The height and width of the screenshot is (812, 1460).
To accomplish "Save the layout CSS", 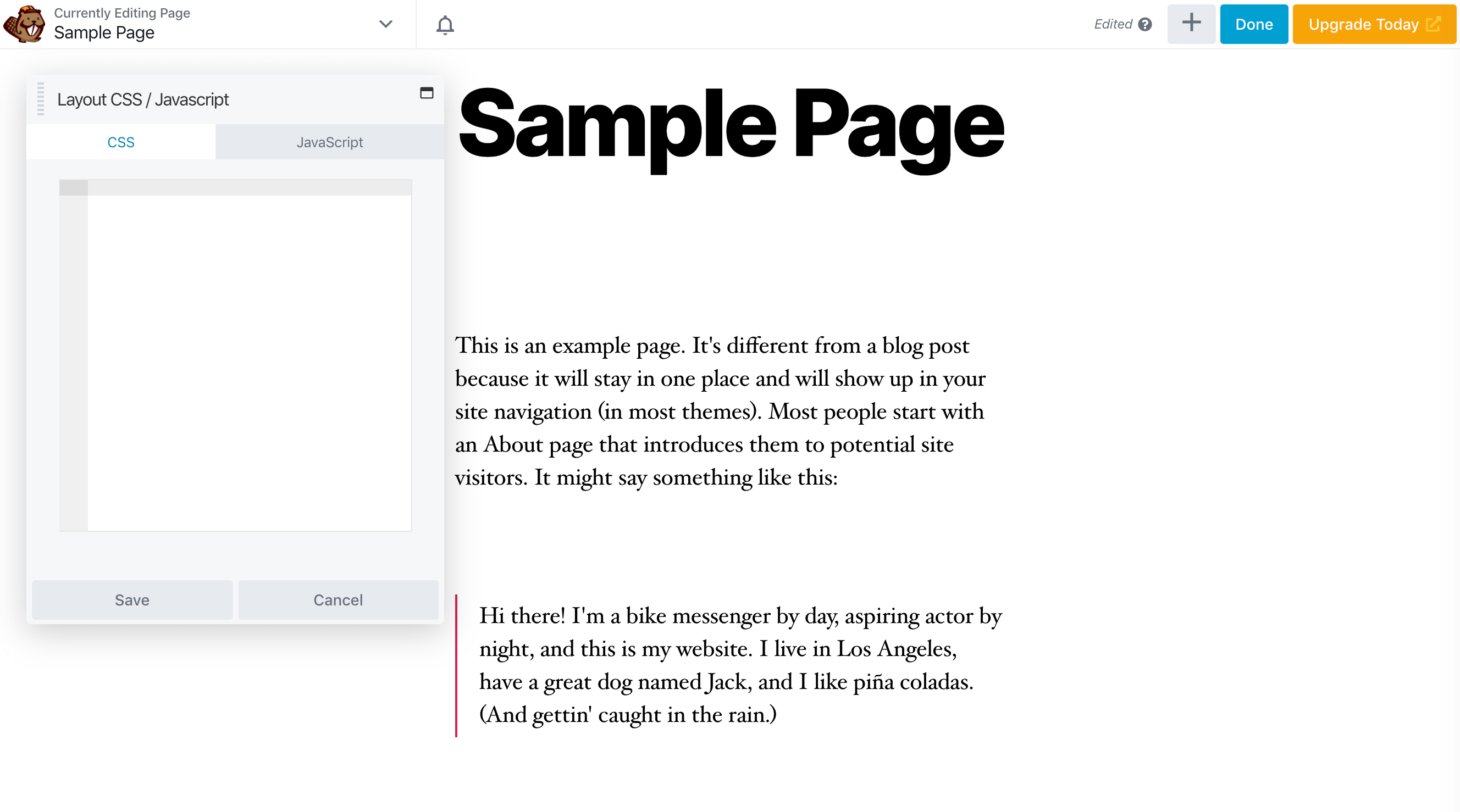I will pyautogui.click(x=132, y=599).
